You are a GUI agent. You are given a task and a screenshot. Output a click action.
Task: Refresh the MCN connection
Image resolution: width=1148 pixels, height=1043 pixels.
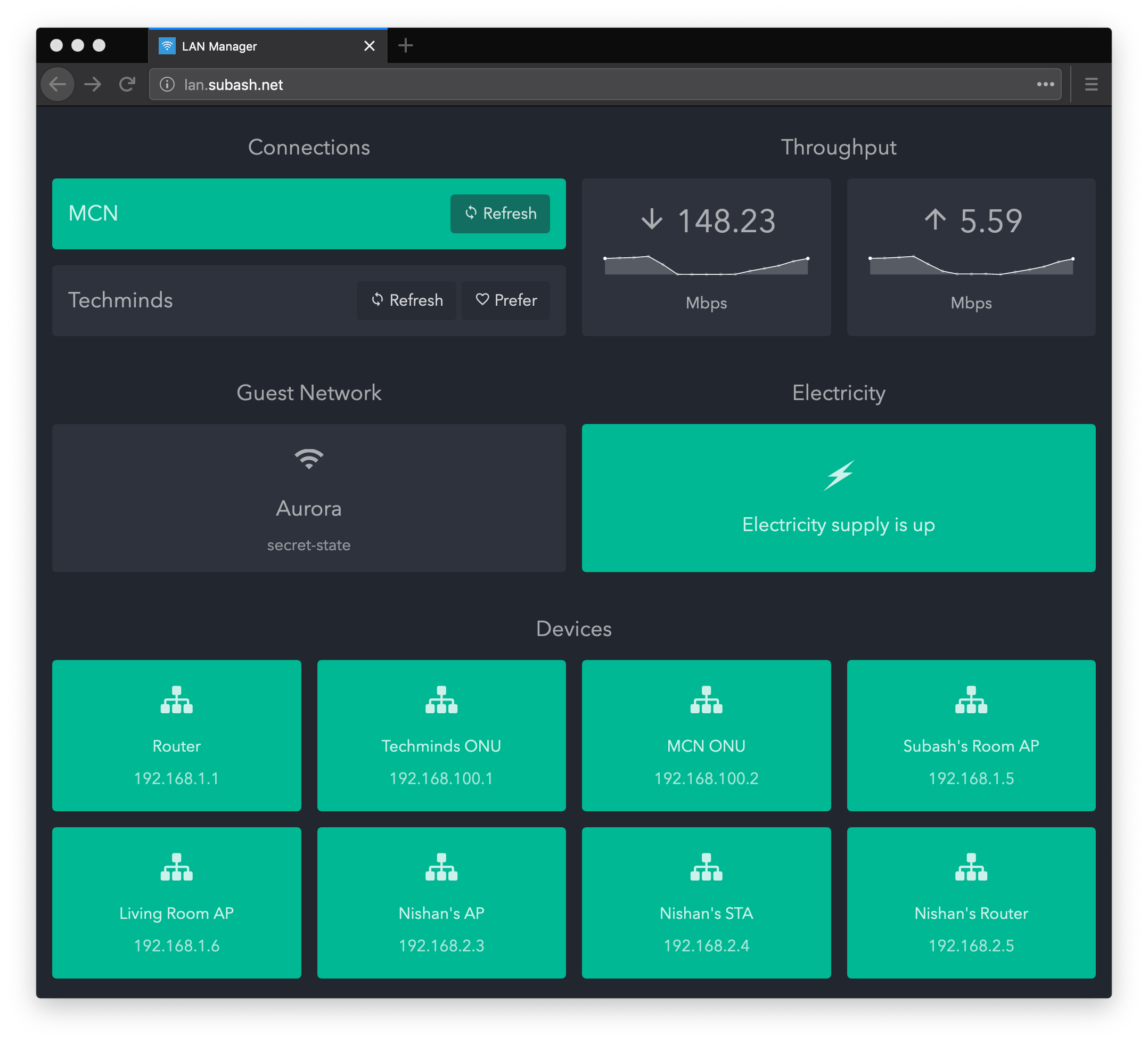coord(500,214)
